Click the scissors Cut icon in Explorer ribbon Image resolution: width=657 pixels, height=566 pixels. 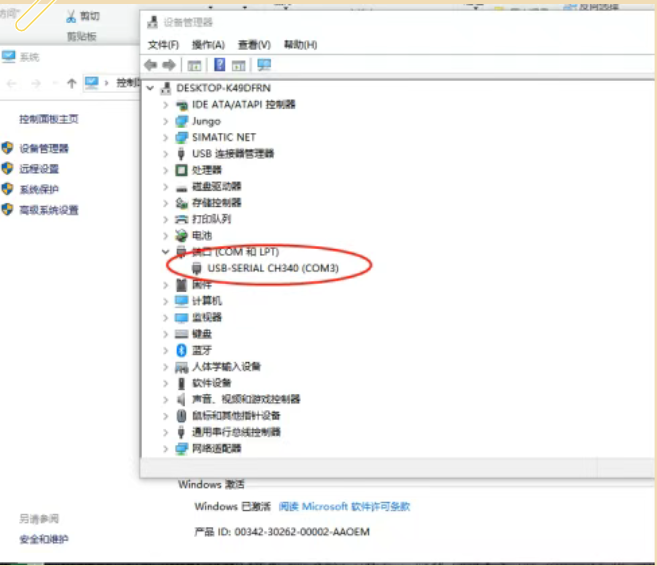(71, 16)
